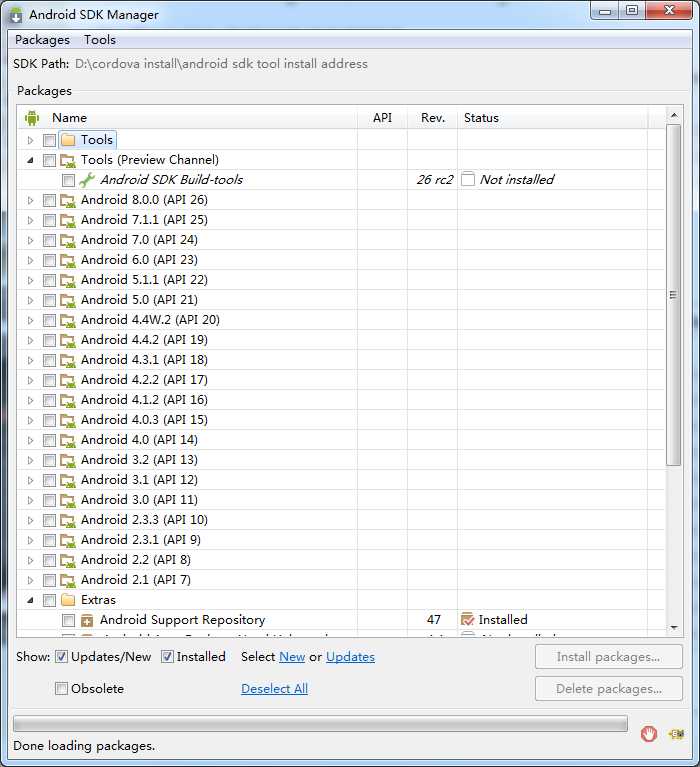Open the Tools menu
The image size is (700, 767).
point(100,40)
